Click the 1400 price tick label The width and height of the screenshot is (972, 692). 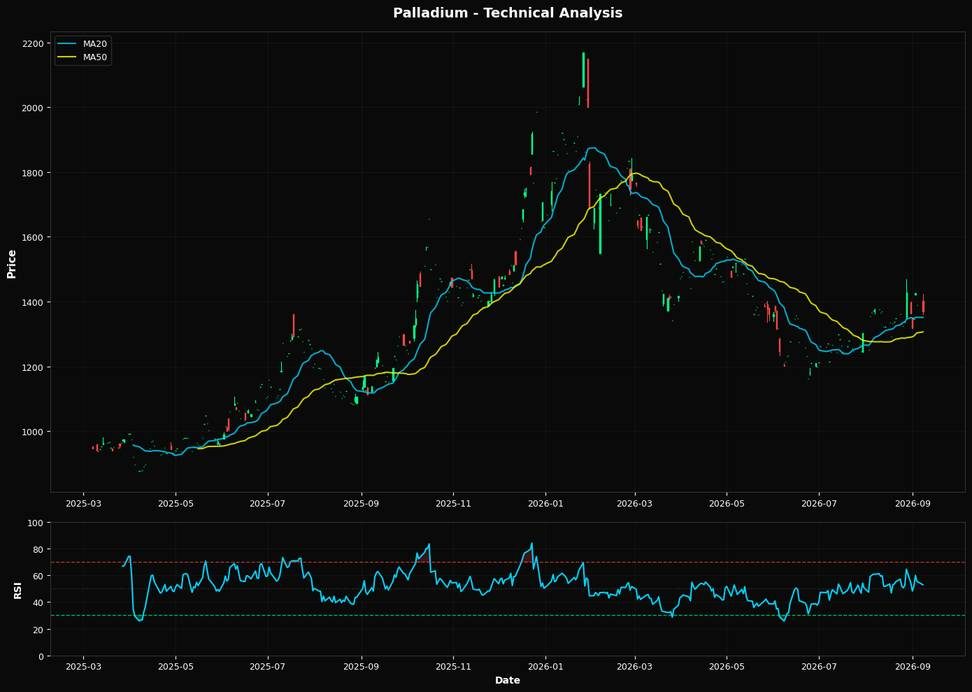click(32, 303)
